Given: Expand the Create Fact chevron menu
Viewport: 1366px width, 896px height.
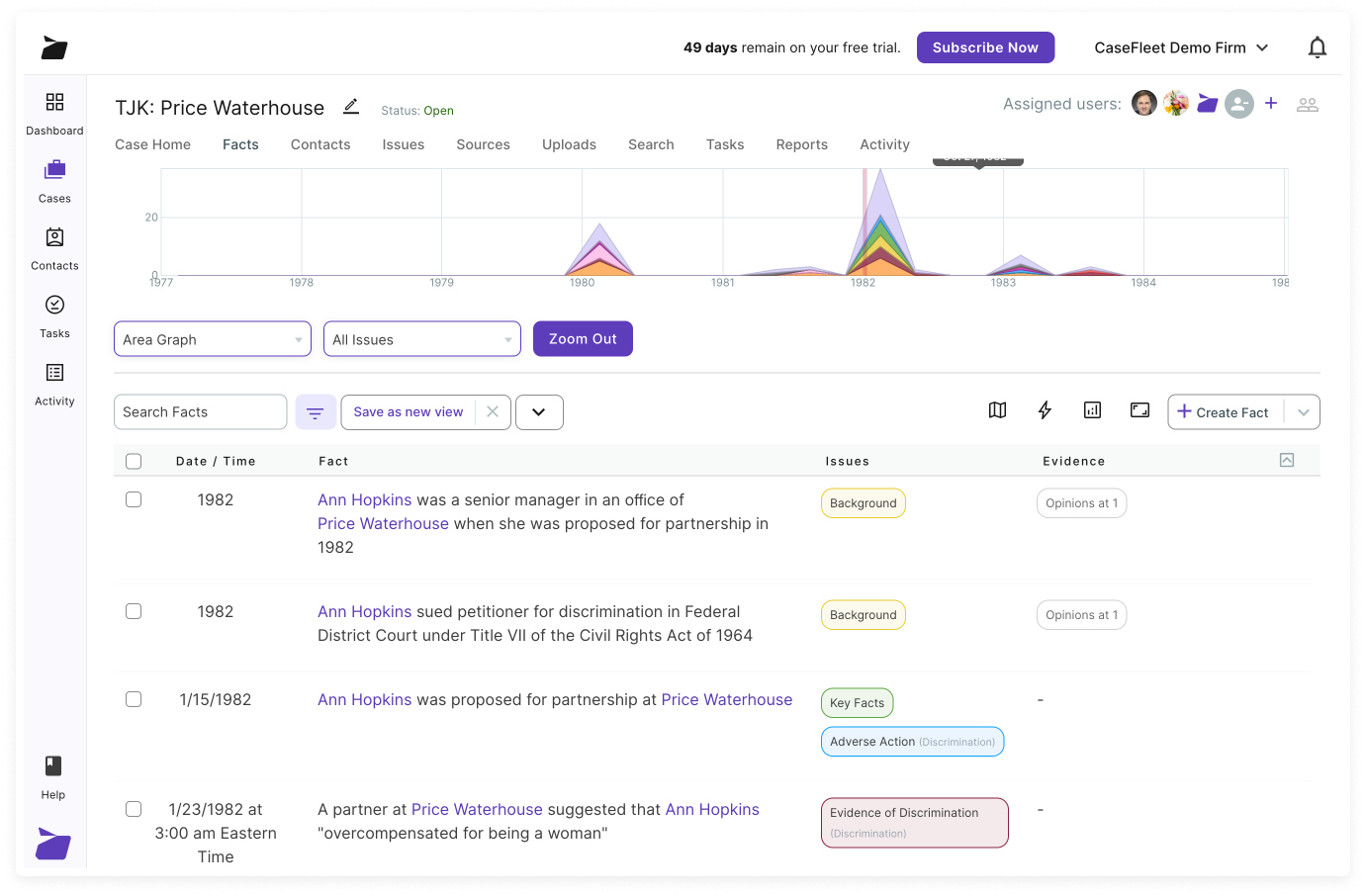Looking at the screenshot, I should [1304, 411].
